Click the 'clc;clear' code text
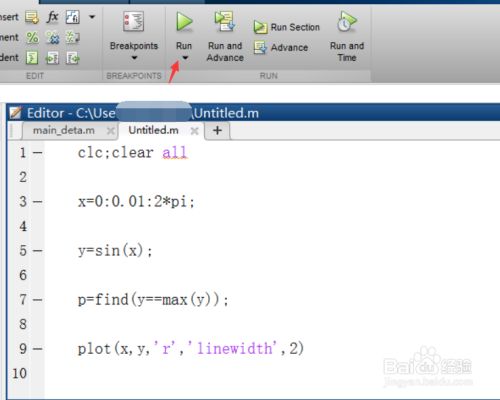Viewport: 500px width, 400px height. 116,153
